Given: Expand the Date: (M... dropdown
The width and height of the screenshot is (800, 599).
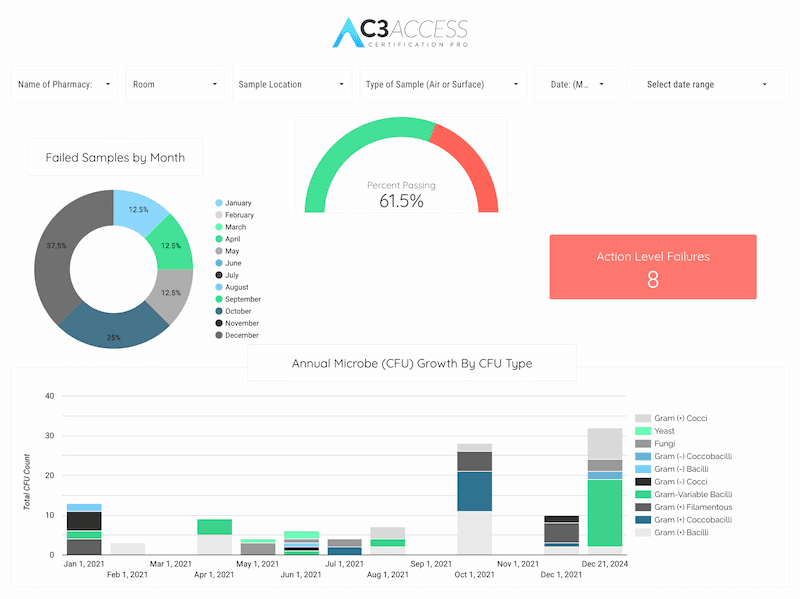Looking at the screenshot, I should click(577, 84).
